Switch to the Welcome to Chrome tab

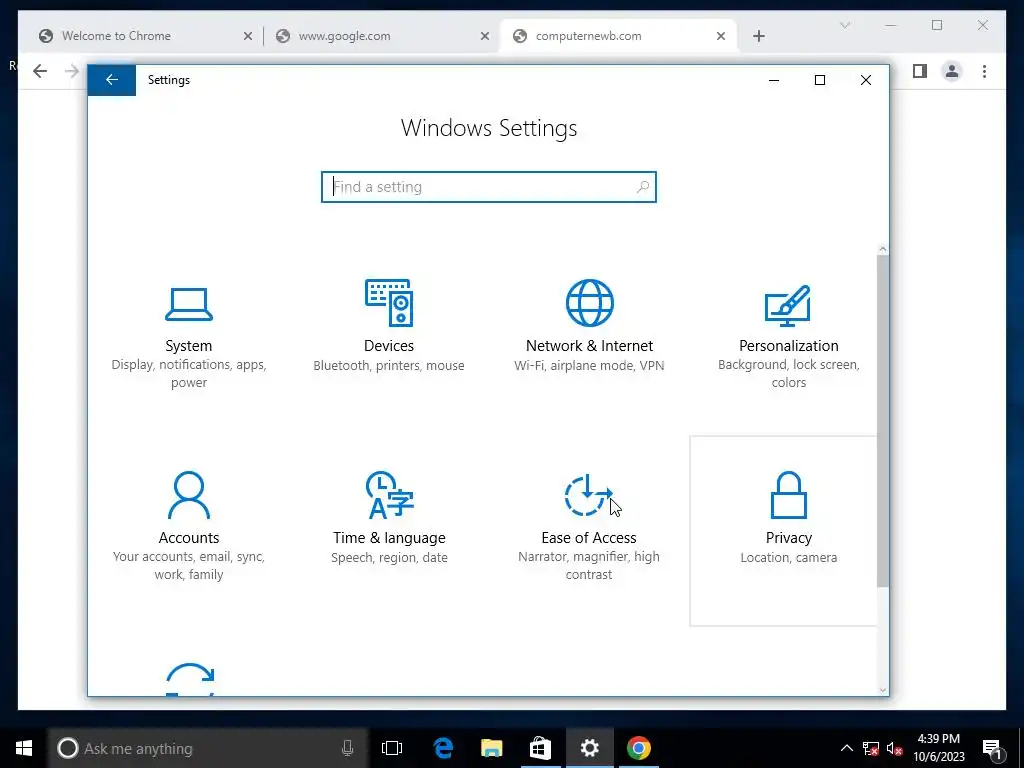[x=146, y=36]
